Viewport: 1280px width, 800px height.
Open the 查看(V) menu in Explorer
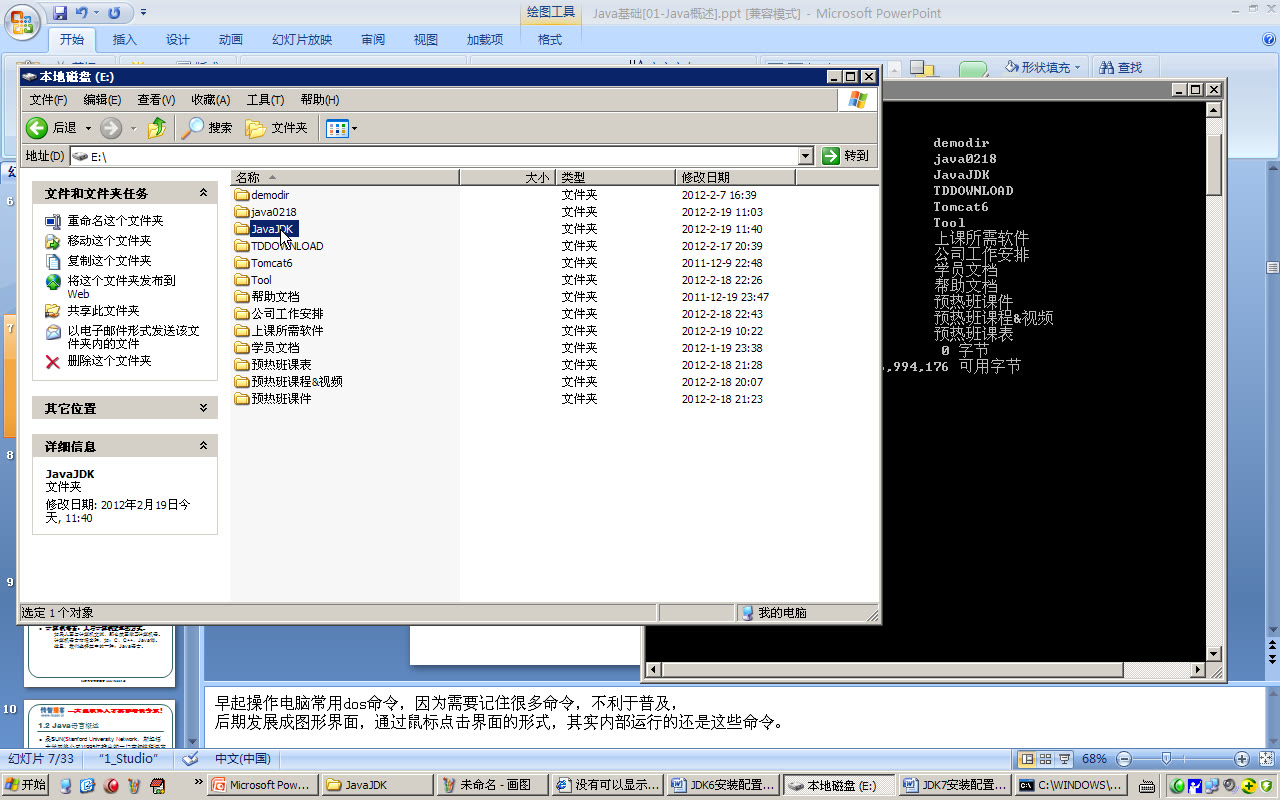coord(156,100)
